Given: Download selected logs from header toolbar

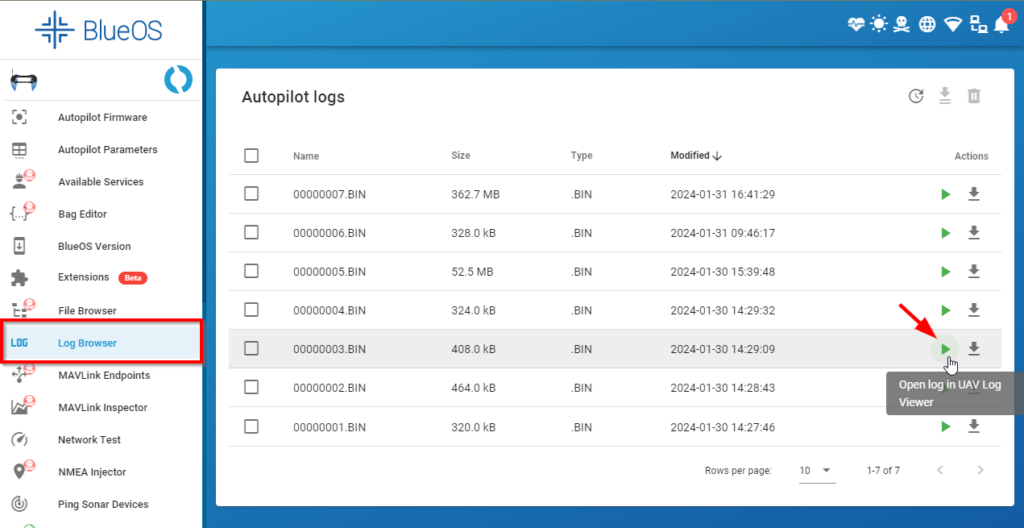Looking at the screenshot, I should click(x=945, y=97).
